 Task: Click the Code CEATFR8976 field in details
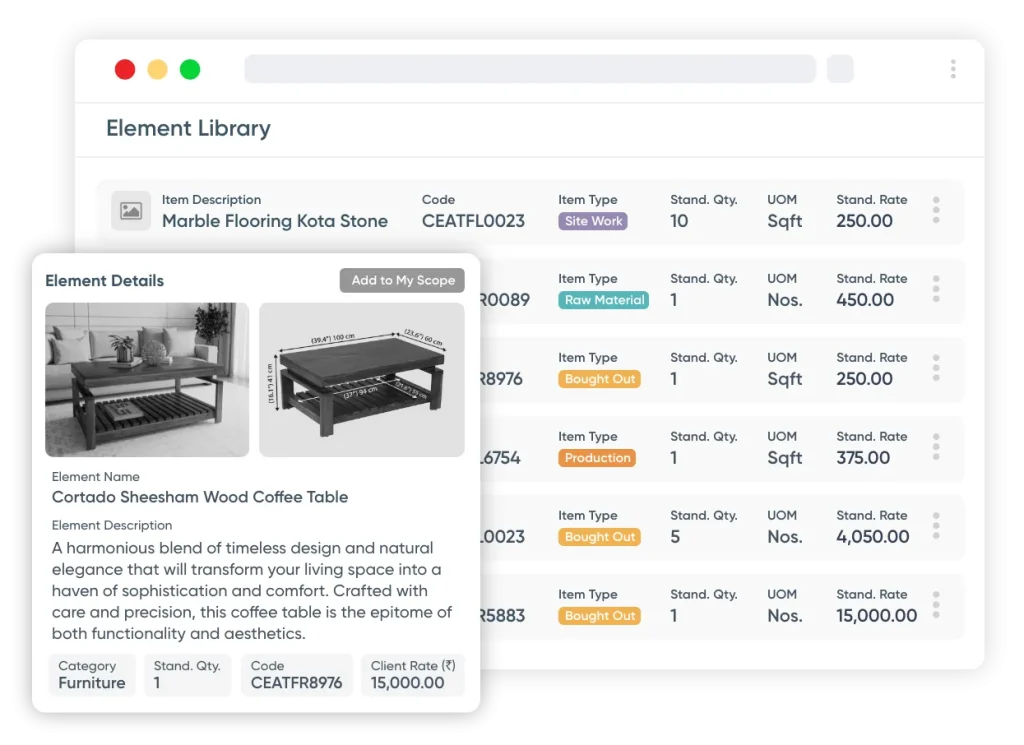pos(297,675)
